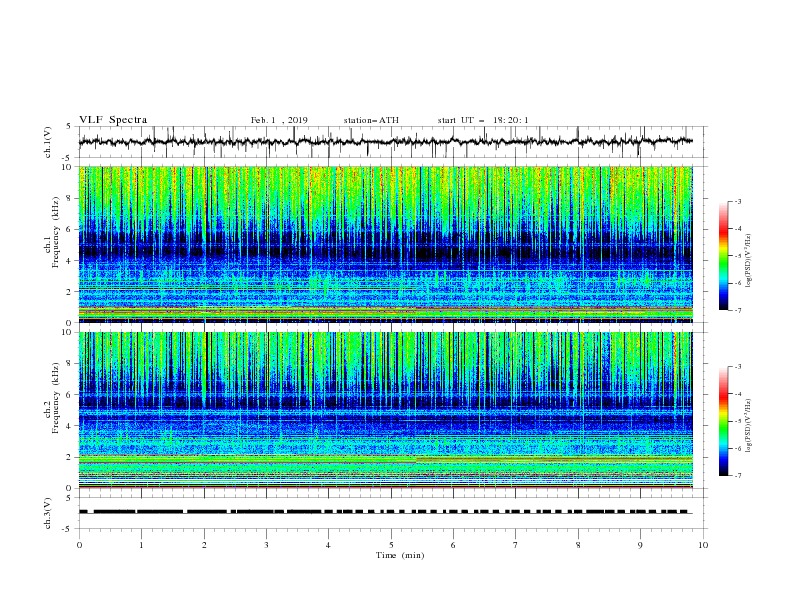Screen dimensions: 792x612
Task: Click the '-3' label on ch.1 colorbar
Action: coord(737,201)
